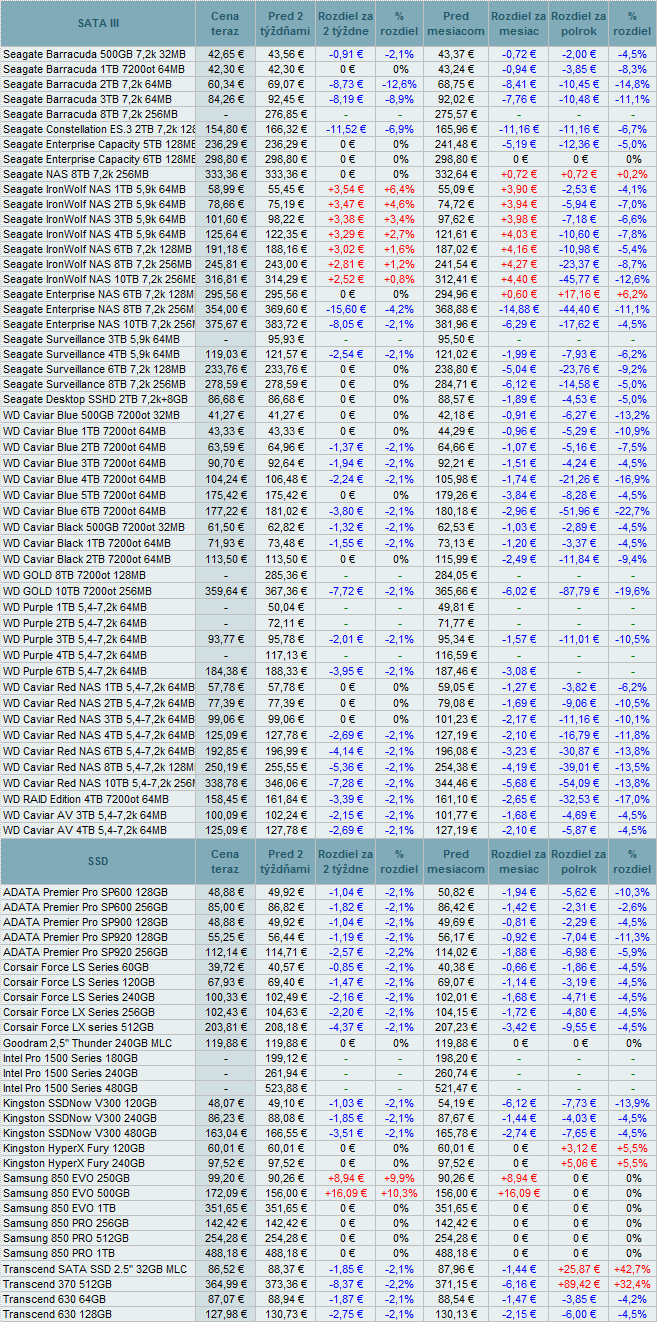The image size is (657, 1322).
Task: Click 203,81 € price of Corsair Force LX 512GB
Action: pyautogui.click(x=225, y=1026)
